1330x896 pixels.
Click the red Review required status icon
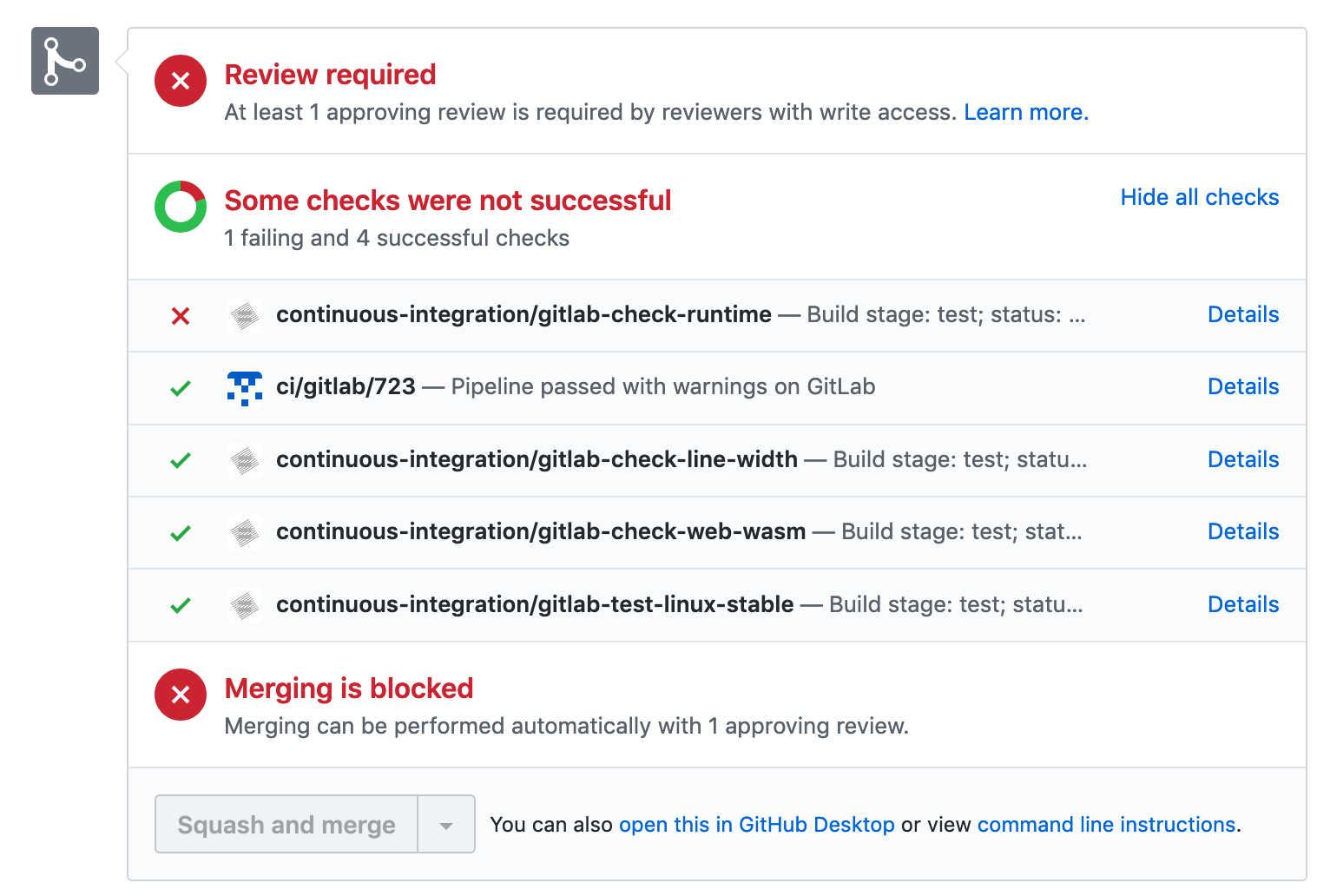[181, 81]
